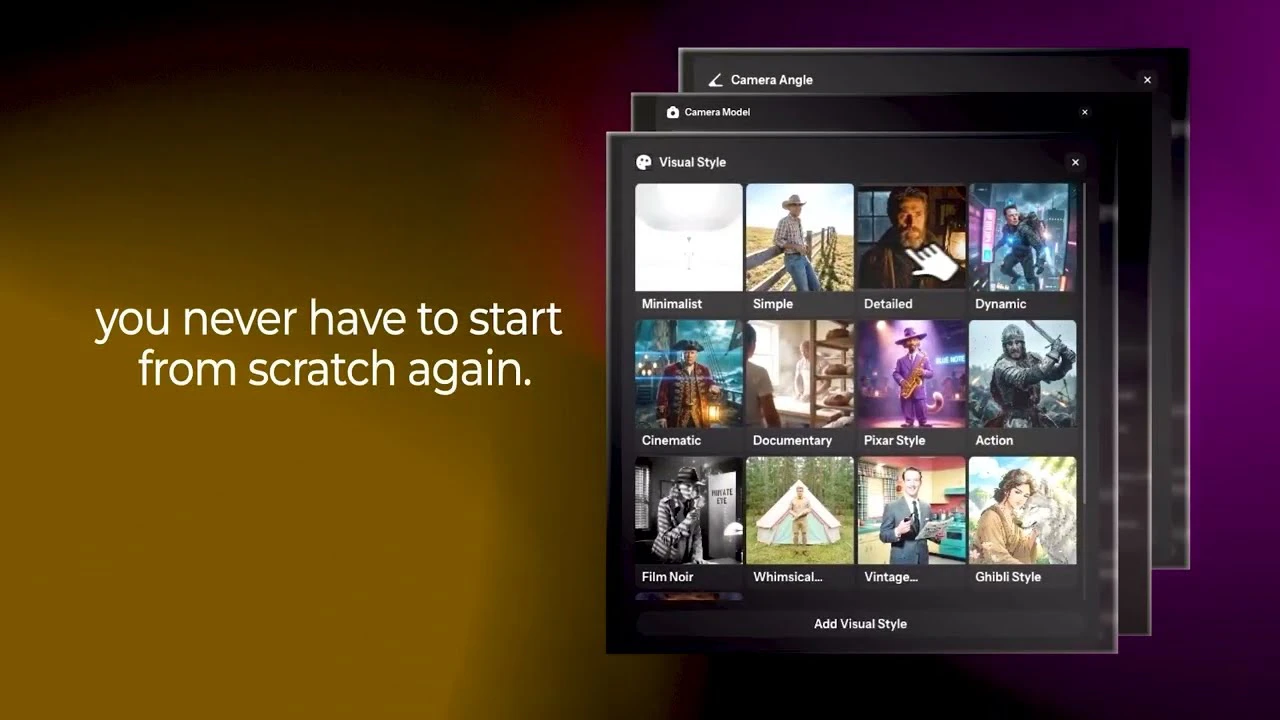
Task: Close the Visual Style panel
Action: [1075, 162]
